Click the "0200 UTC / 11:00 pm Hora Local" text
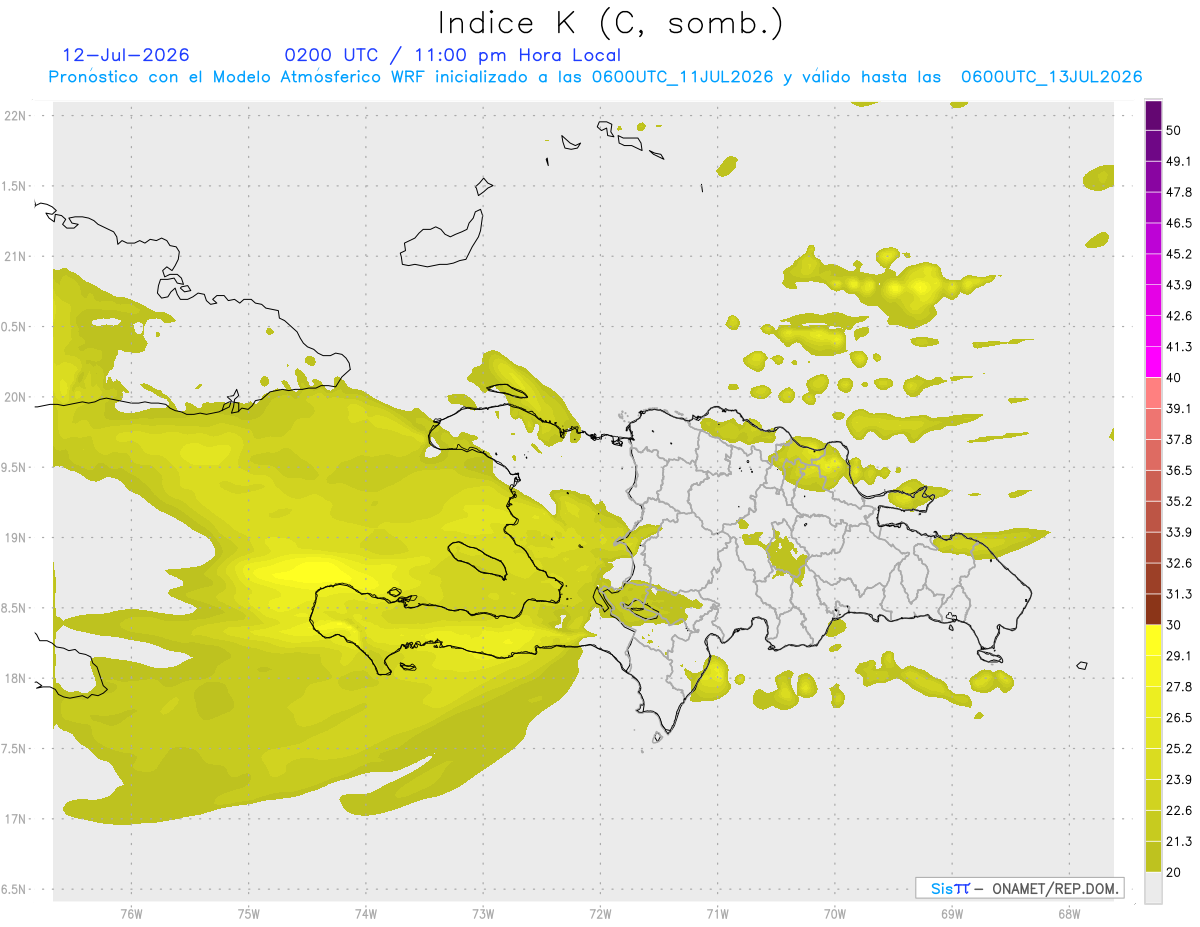Viewport: 1200px width, 927px height. coord(453,55)
